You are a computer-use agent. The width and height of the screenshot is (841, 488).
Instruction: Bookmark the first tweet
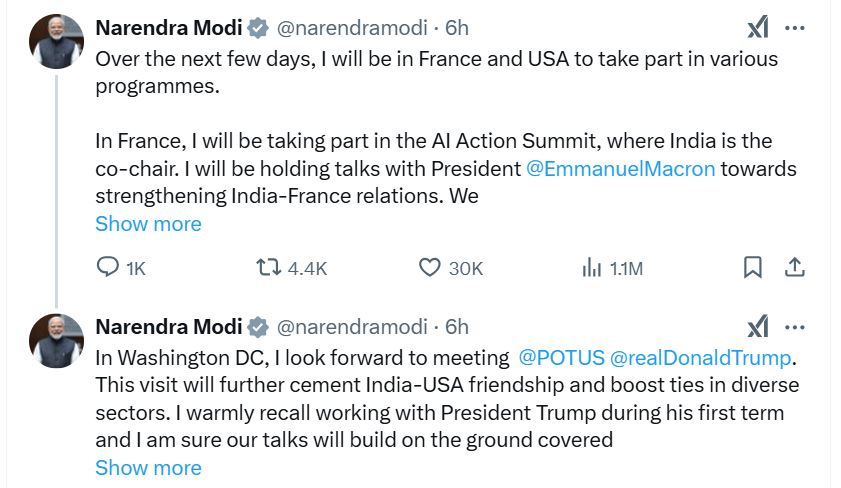[752, 268]
